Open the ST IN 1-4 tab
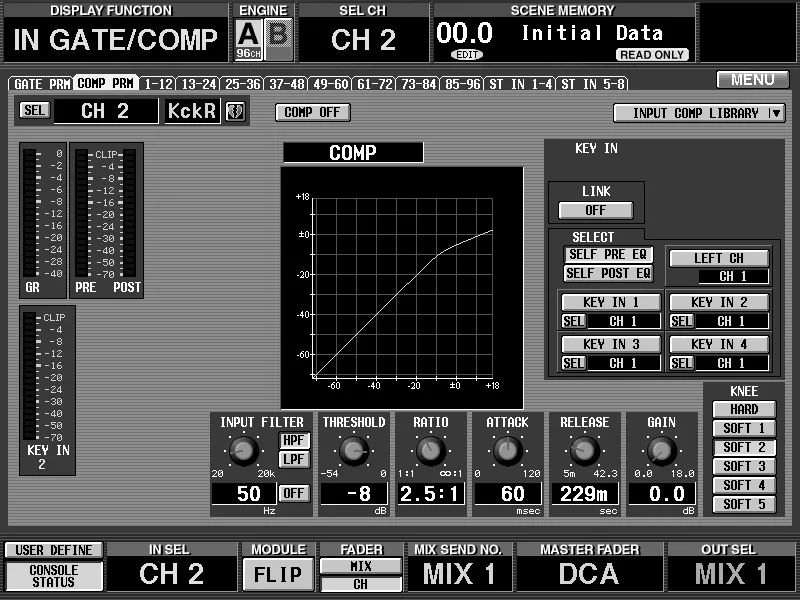This screenshot has width=800, height=600. (x=520, y=84)
